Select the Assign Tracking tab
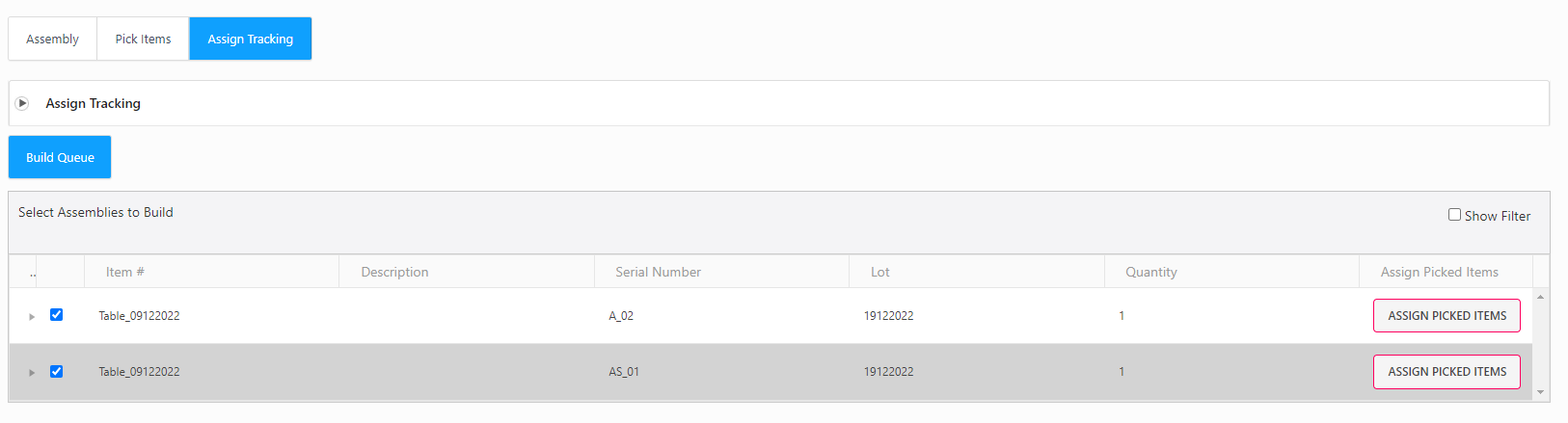This screenshot has width=1568, height=423. pos(250,39)
